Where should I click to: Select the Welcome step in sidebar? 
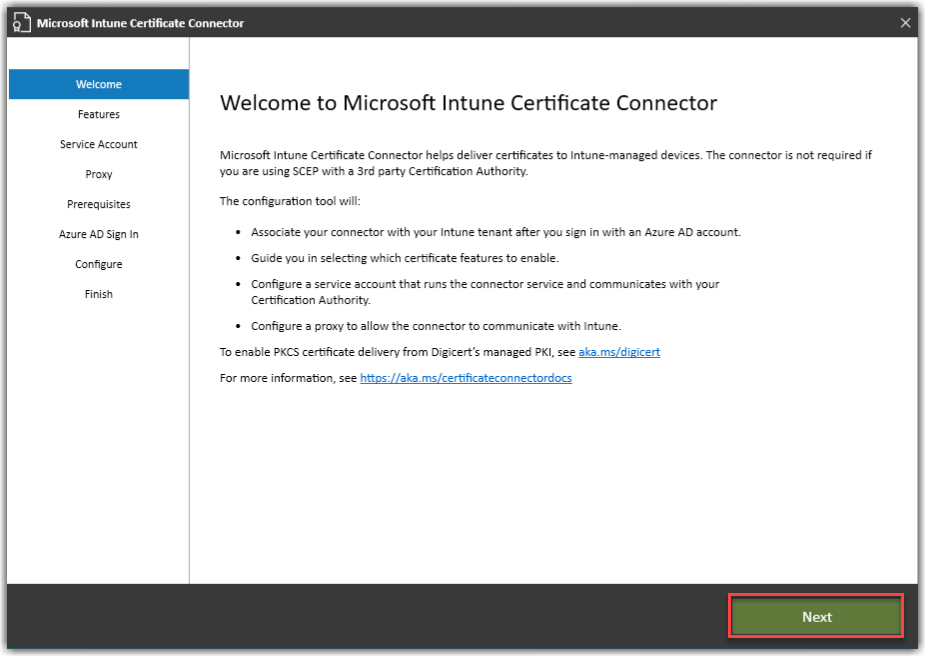coord(99,84)
